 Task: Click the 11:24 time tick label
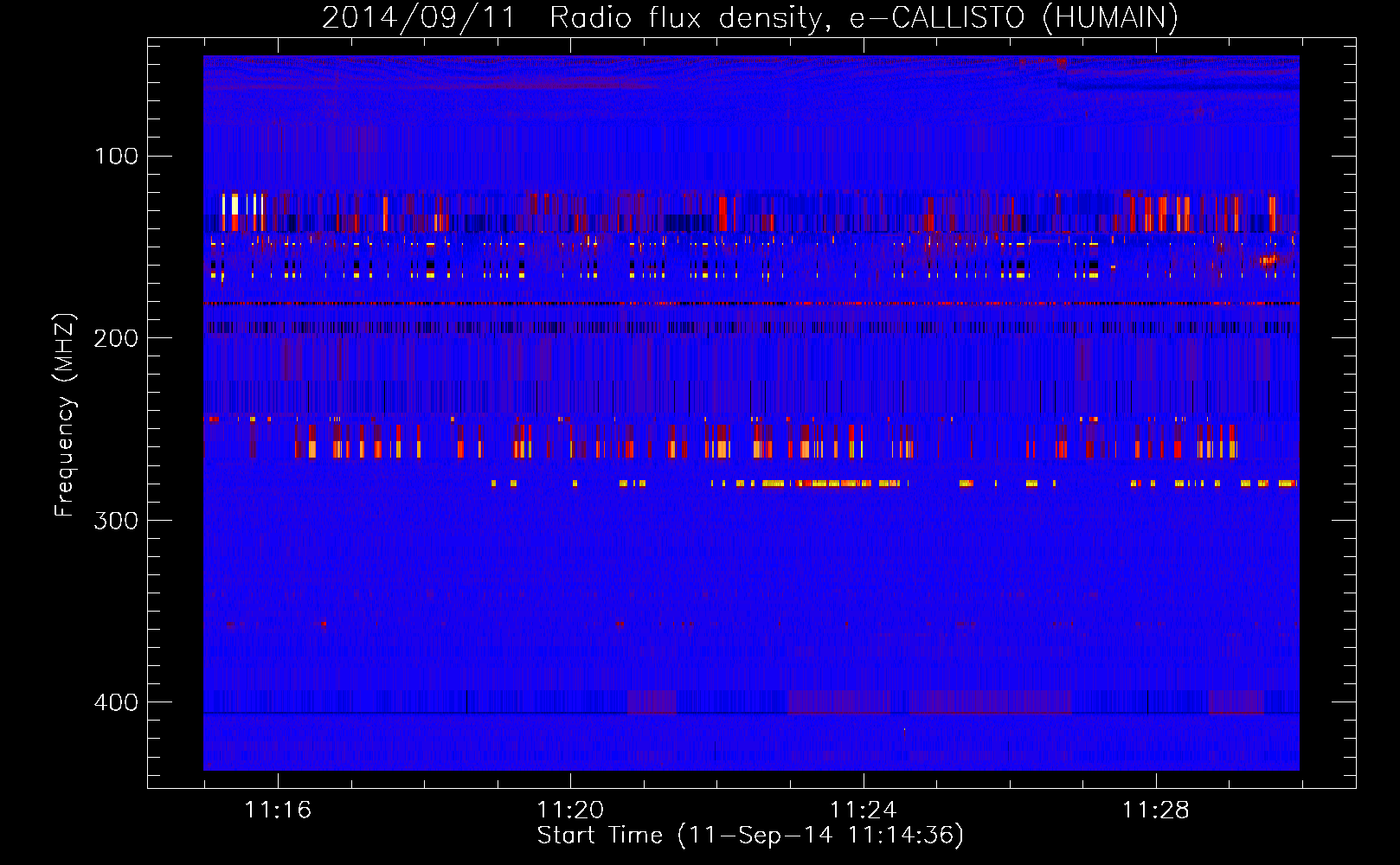[x=864, y=811]
